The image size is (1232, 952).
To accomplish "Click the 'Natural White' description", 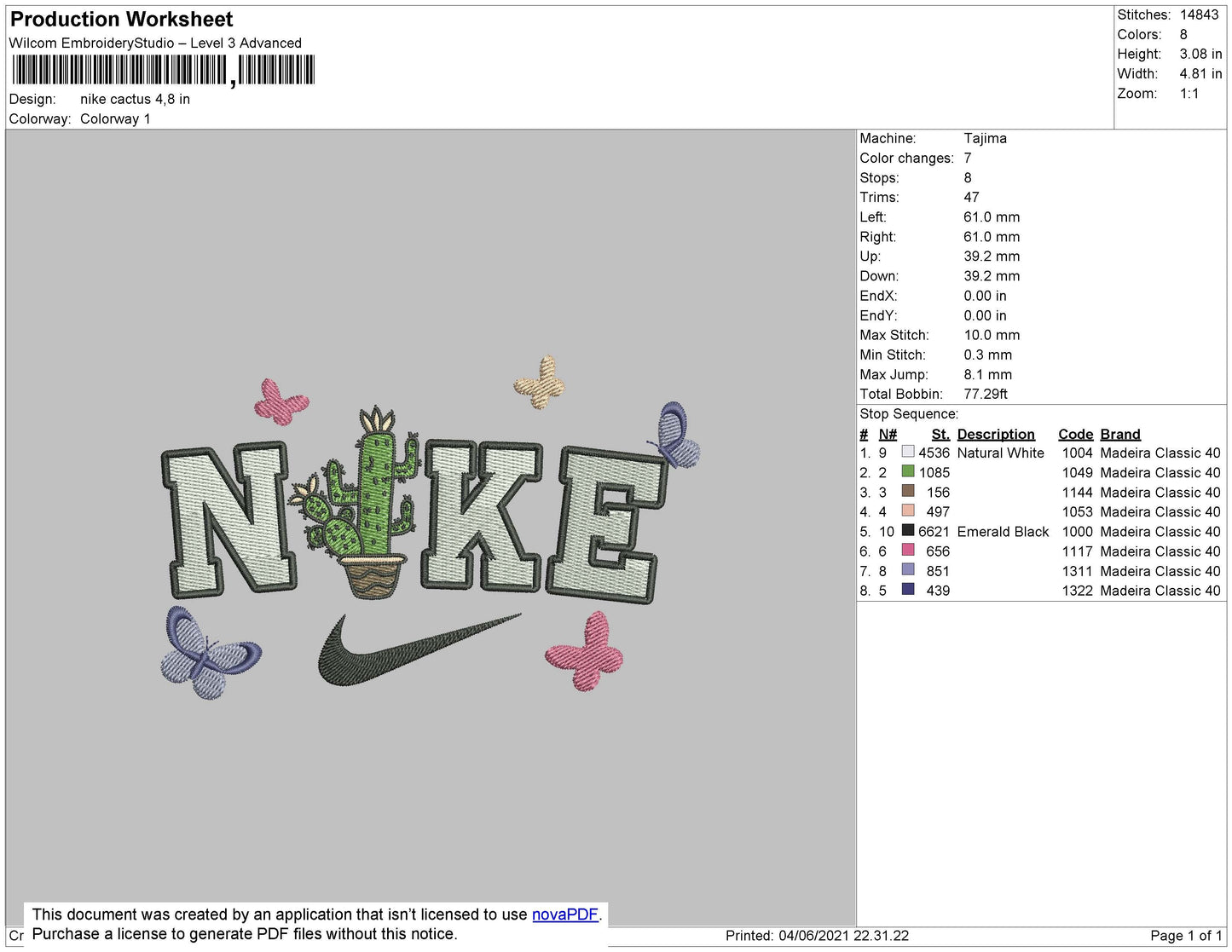I will tap(1000, 453).
